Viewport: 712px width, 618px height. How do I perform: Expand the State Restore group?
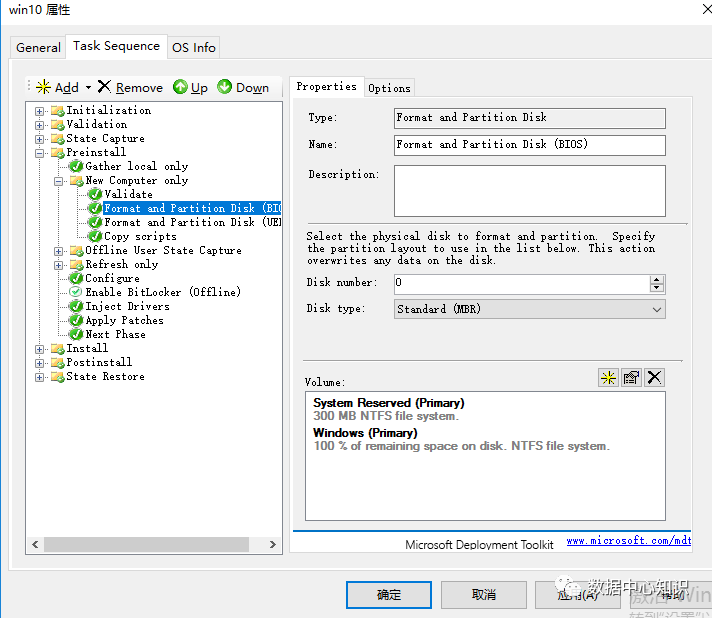pos(40,377)
